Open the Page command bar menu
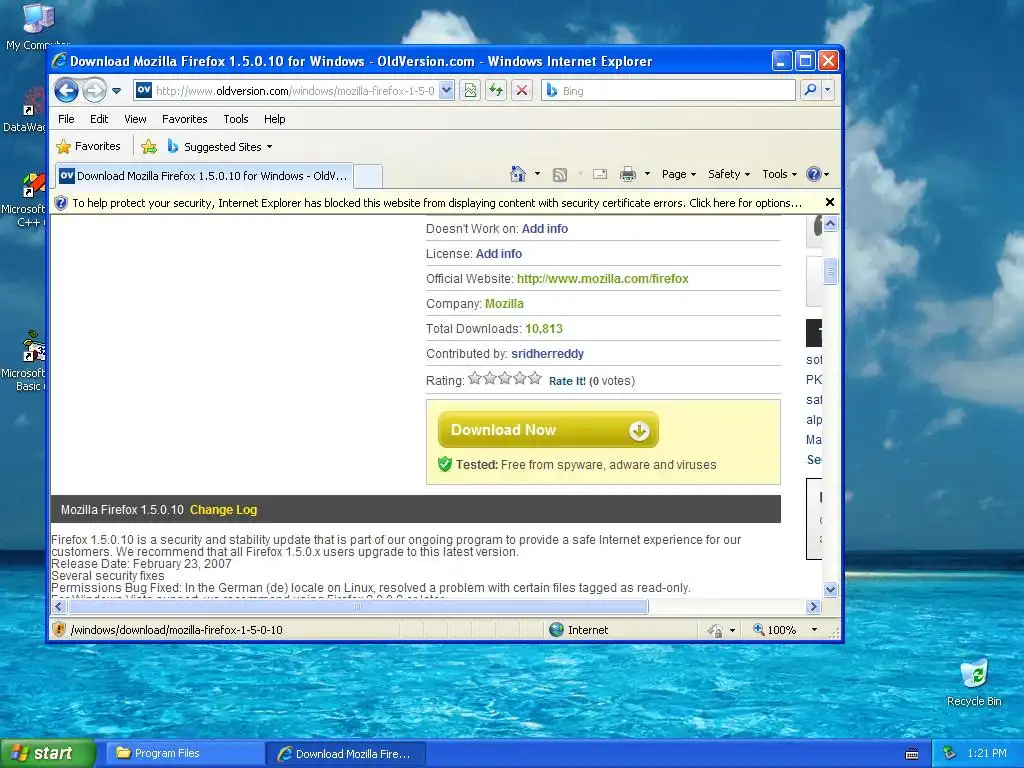Screen dimensions: 1024x768 (679, 174)
